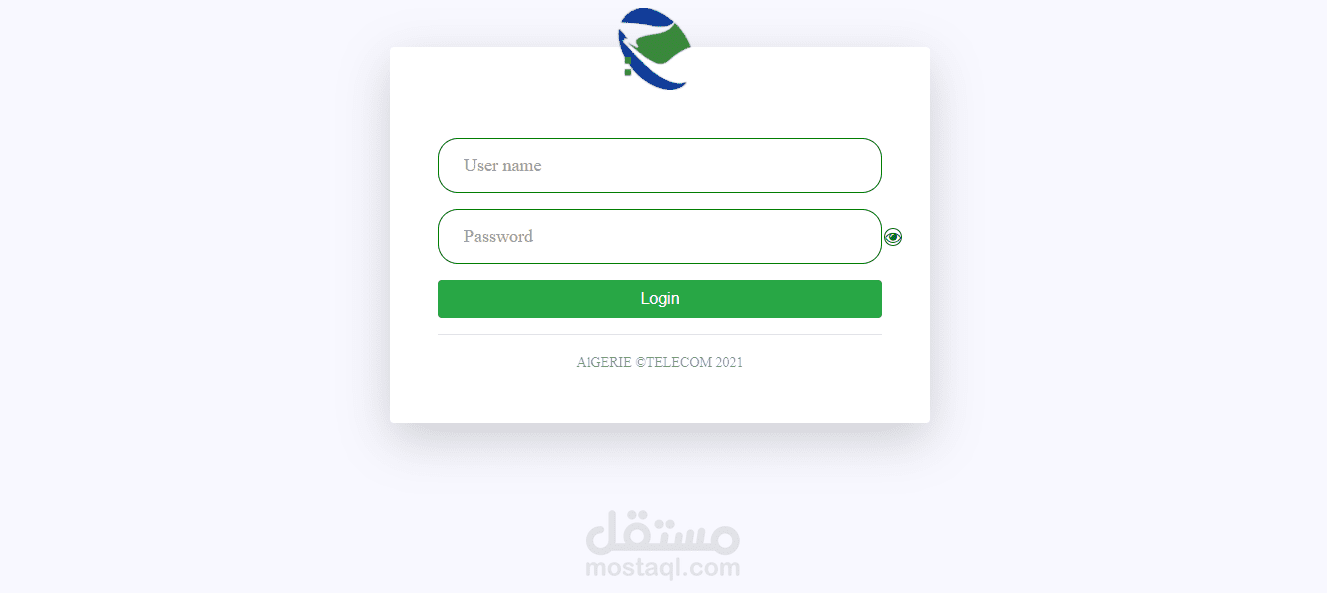1327x593 pixels.
Task: Click the © symbol in footer
Action: coord(641,362)
